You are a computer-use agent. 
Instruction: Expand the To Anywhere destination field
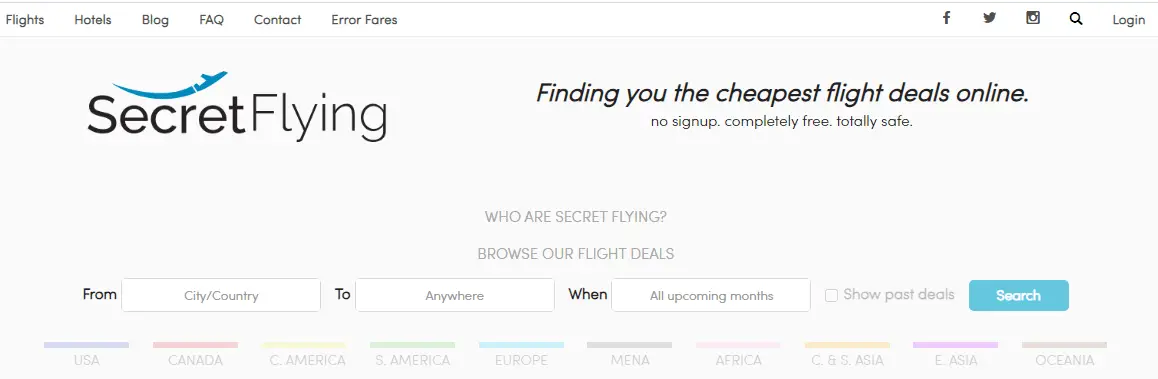click(454, 295)
